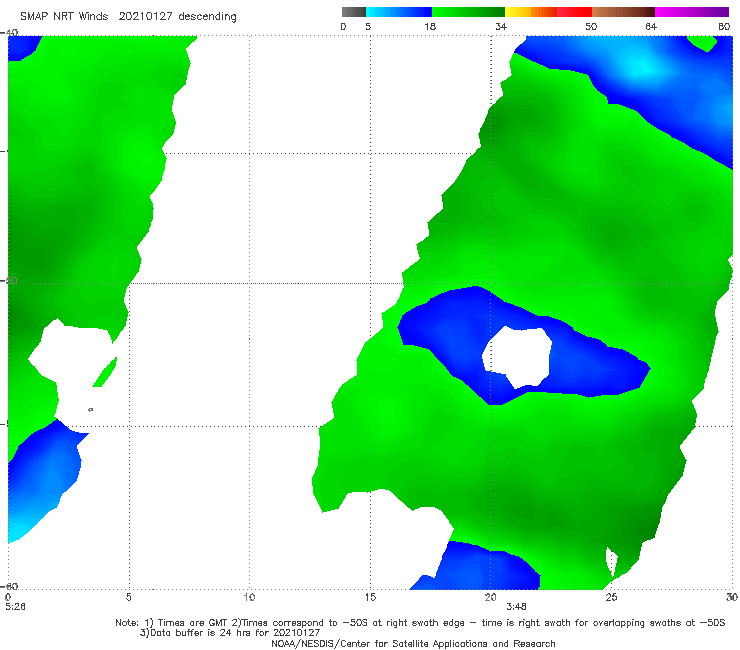Click the longitude axis label "25"
The height and width of the screenshot is (650, 740).
click(x=611, y=597)
